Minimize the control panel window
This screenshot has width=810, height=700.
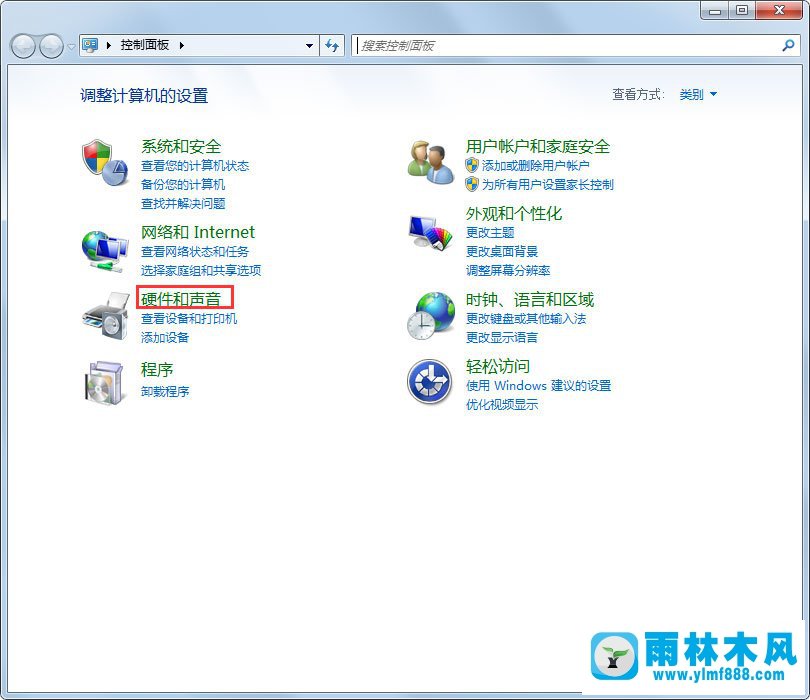click(715, 10)
